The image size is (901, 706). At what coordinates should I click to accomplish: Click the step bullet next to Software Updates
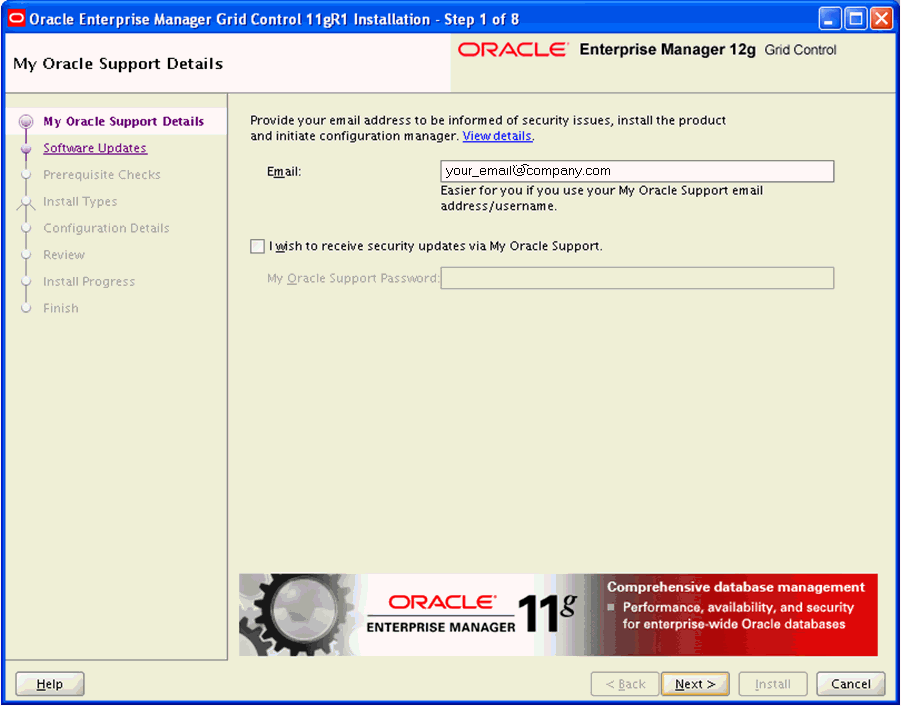pos(26,149)
